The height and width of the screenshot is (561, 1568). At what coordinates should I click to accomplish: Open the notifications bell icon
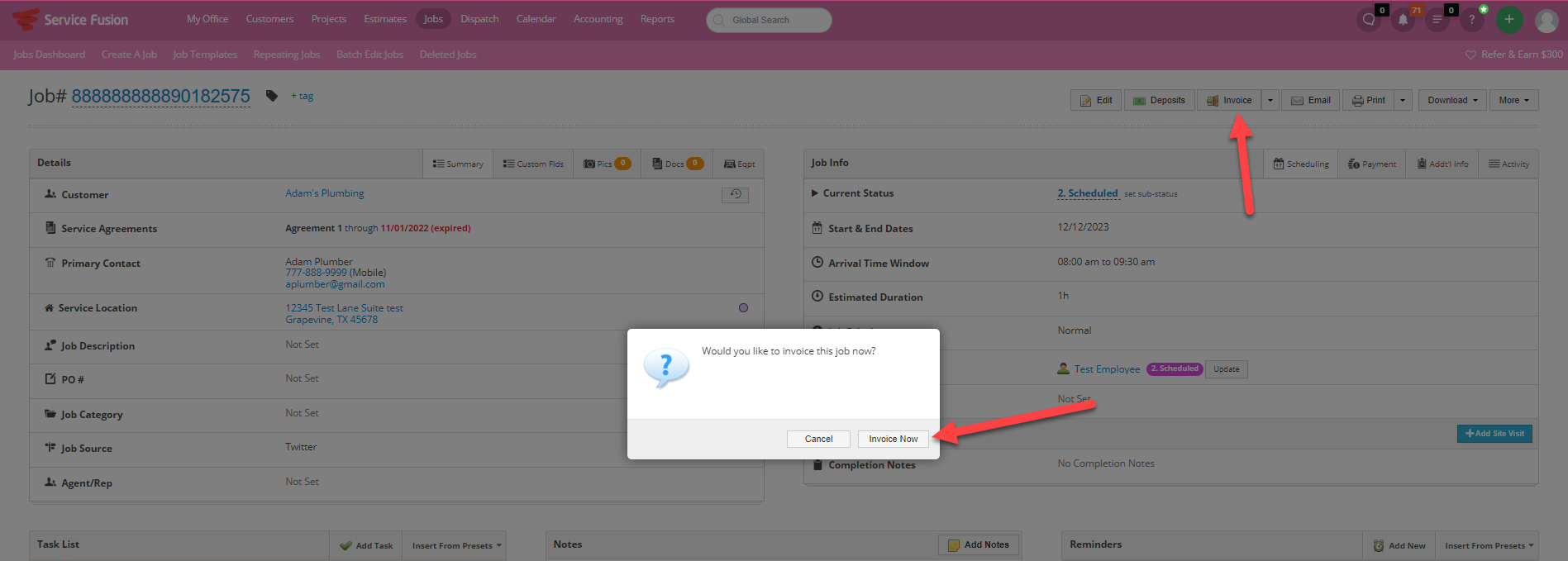click(1403, 20)
